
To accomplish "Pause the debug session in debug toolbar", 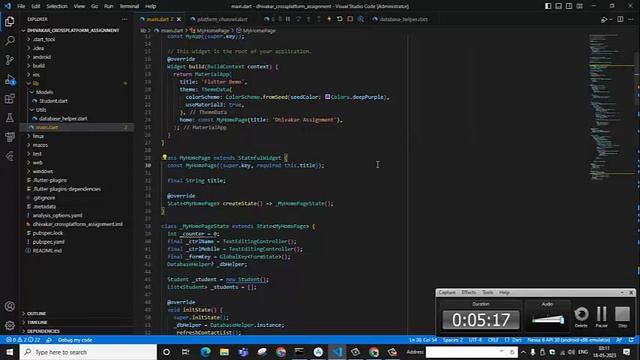I will (288, 19).
